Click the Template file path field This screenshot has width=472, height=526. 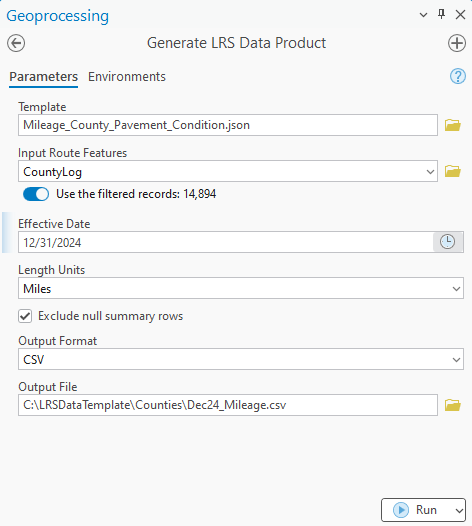(228, 125)
